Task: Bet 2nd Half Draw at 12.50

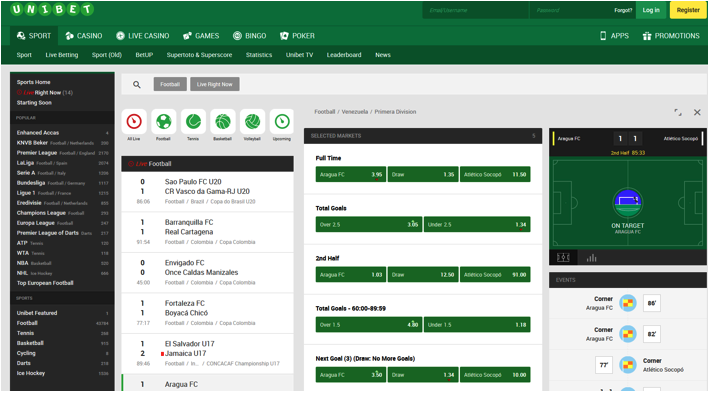Action: (x=423, y=274)
